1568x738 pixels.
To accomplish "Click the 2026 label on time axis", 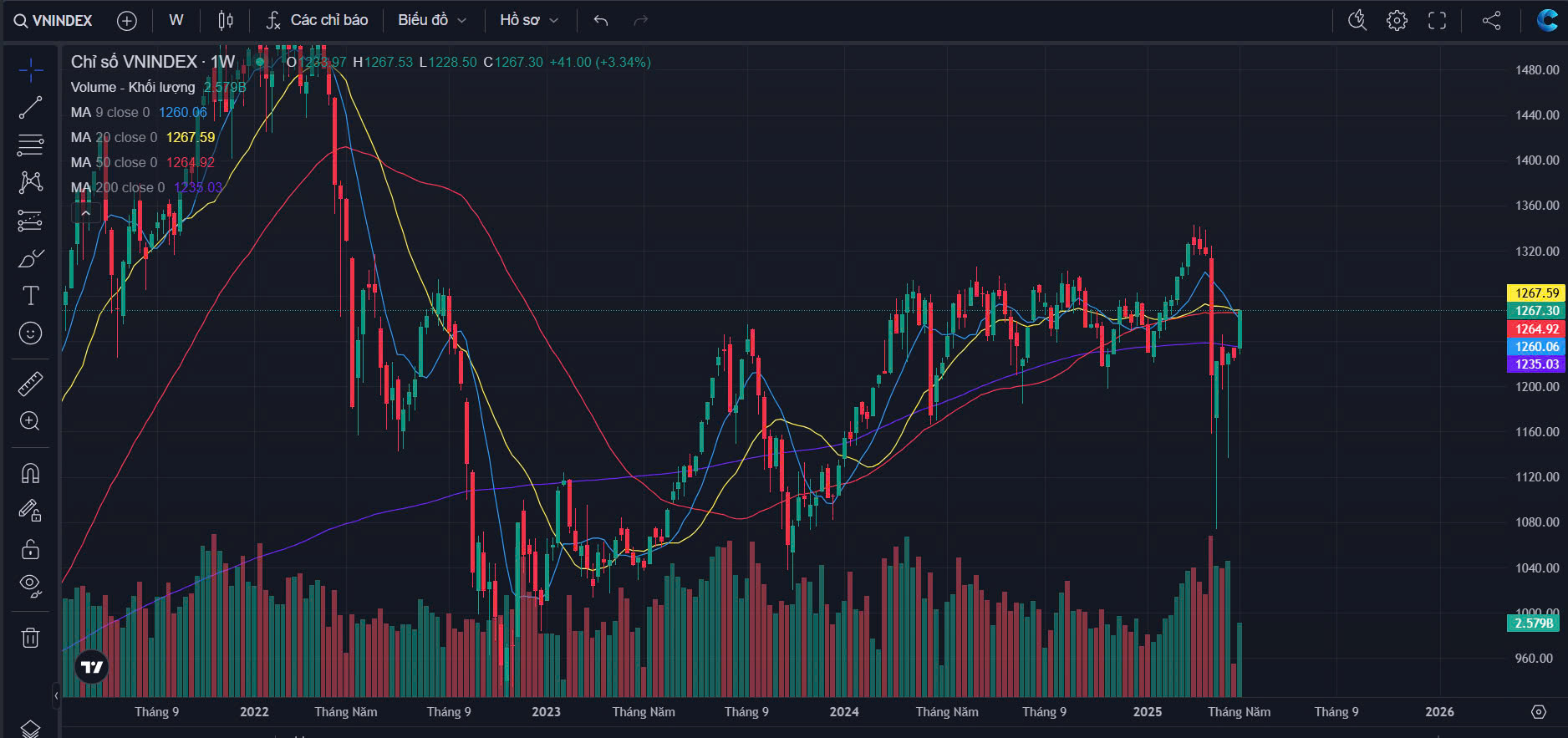I will 1439,712.
